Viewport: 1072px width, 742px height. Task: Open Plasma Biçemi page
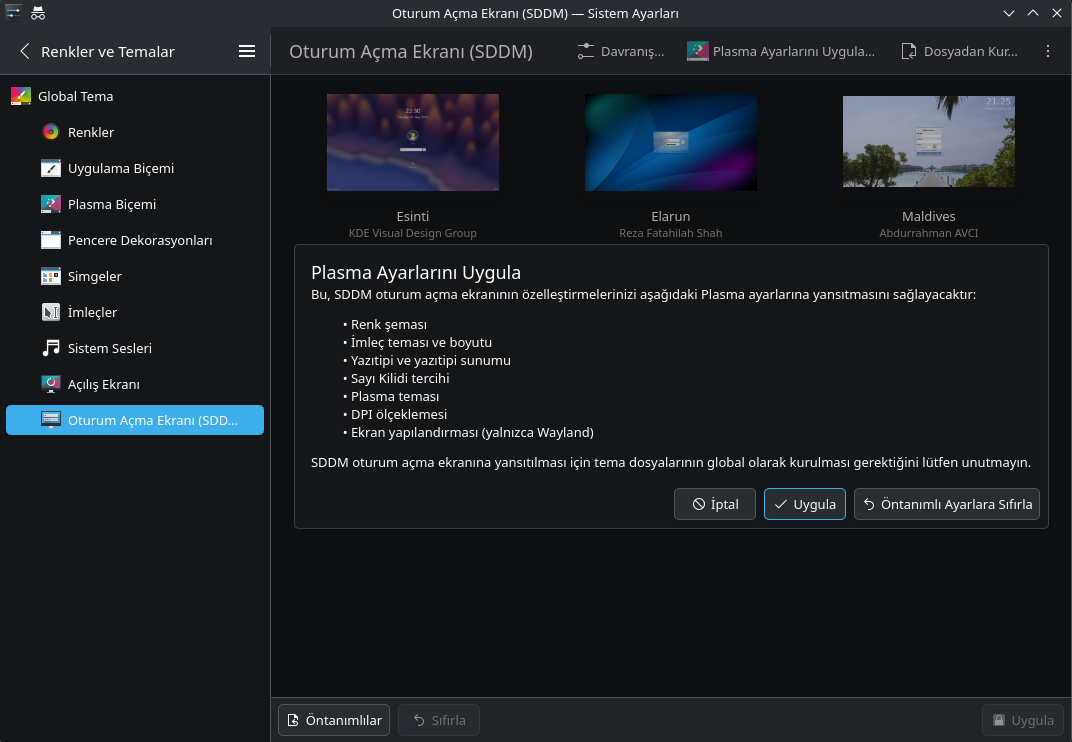click(135, 204)
